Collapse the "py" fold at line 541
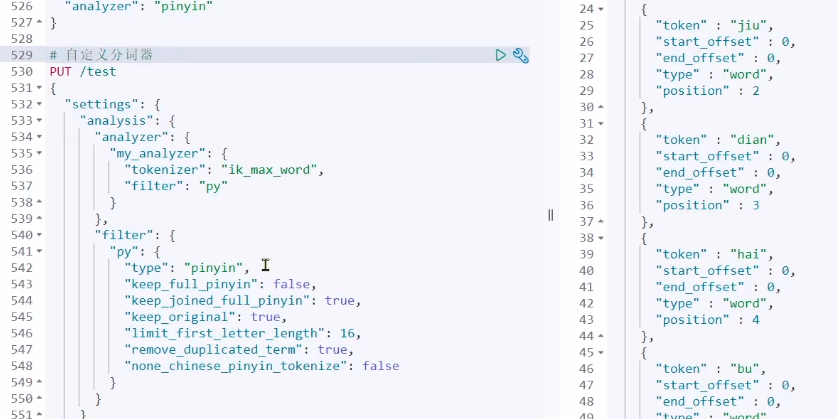 (x=40, y=251)
